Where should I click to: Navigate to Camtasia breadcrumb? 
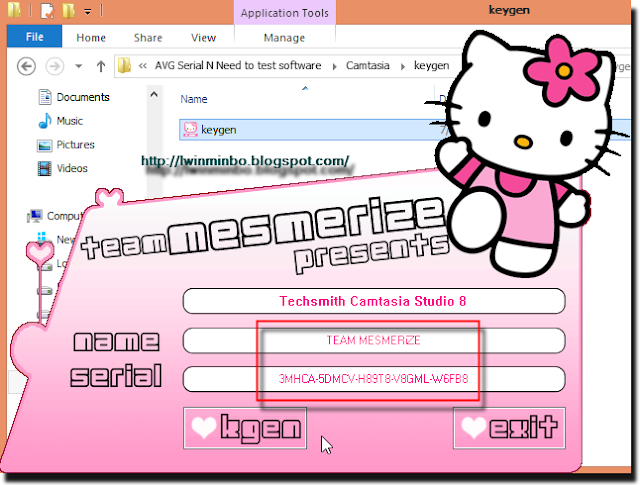point(367,65)
